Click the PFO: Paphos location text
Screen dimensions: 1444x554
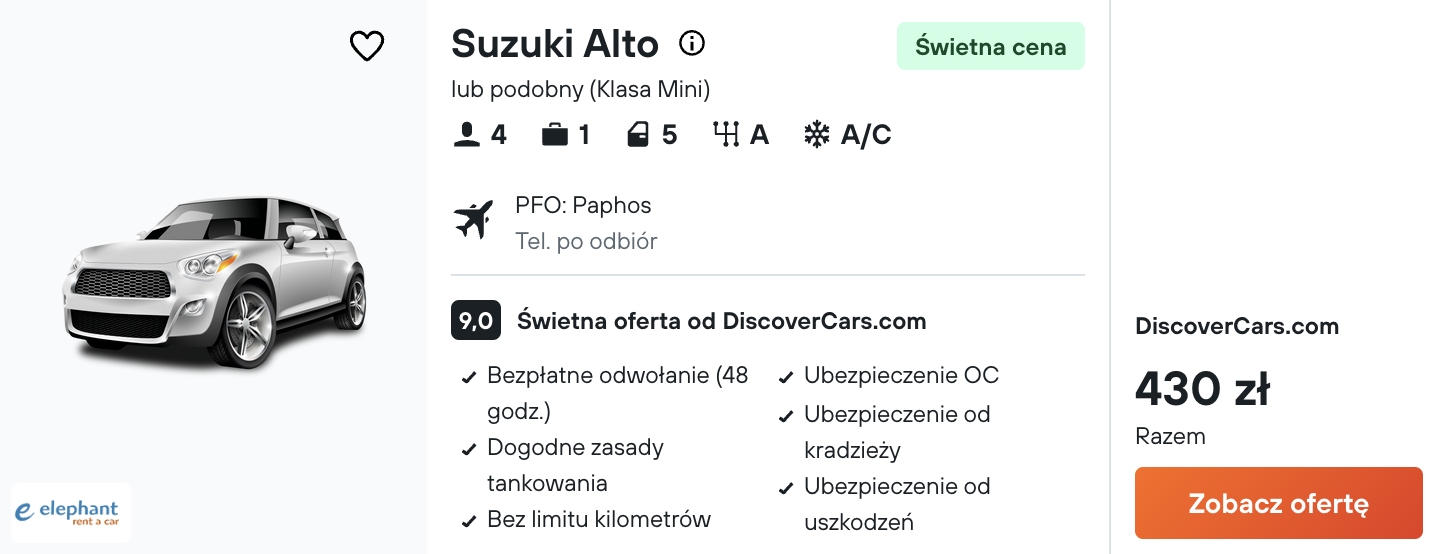pos(583,205)
